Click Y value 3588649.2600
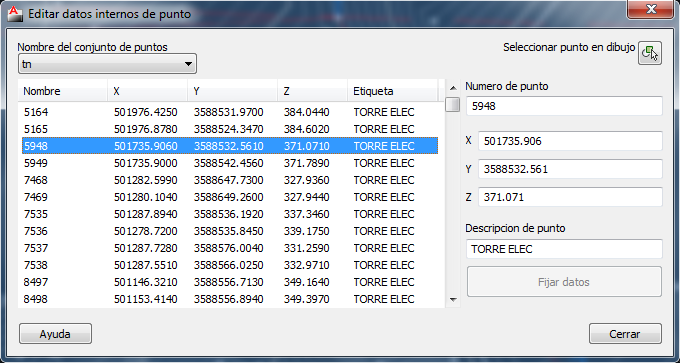 click(x=229, y=197)
